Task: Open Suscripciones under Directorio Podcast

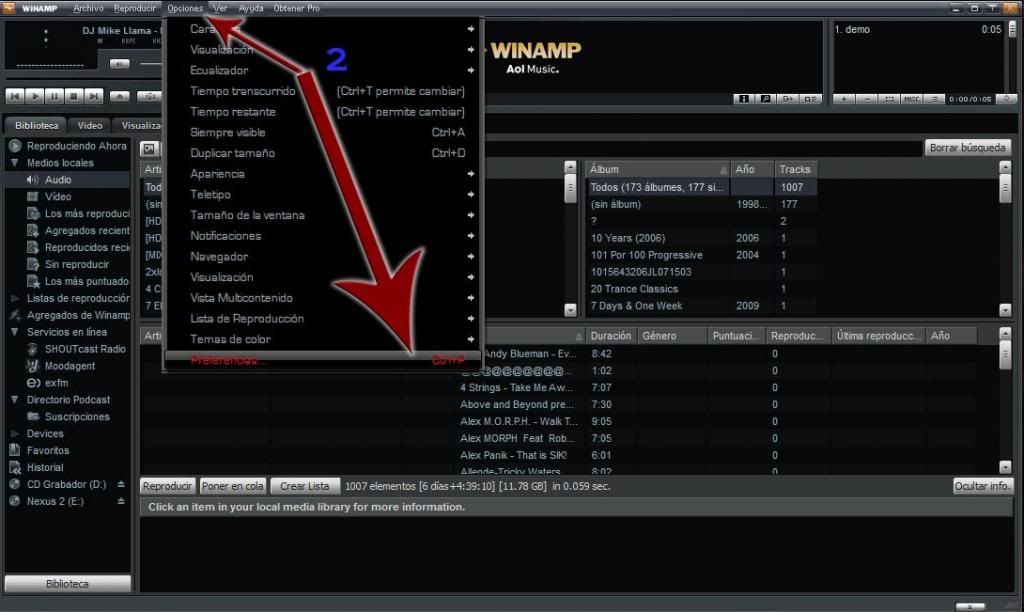Action: [69, 417]
